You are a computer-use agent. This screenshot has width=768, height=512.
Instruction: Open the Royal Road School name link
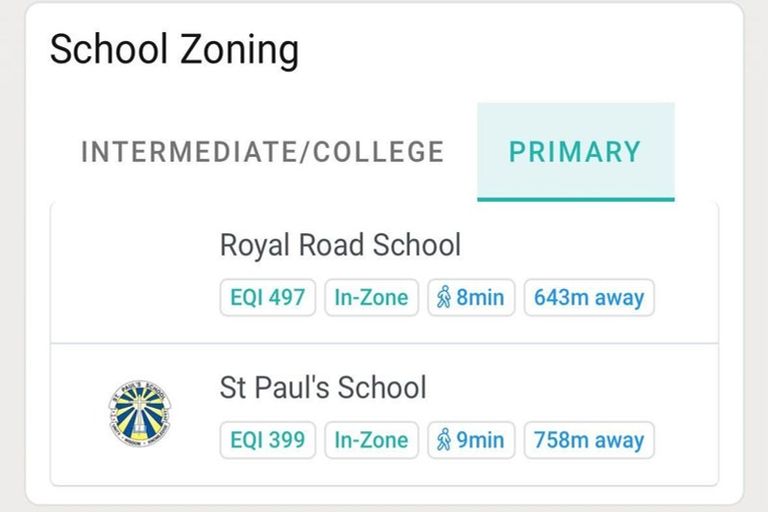(x=340, y=245)
